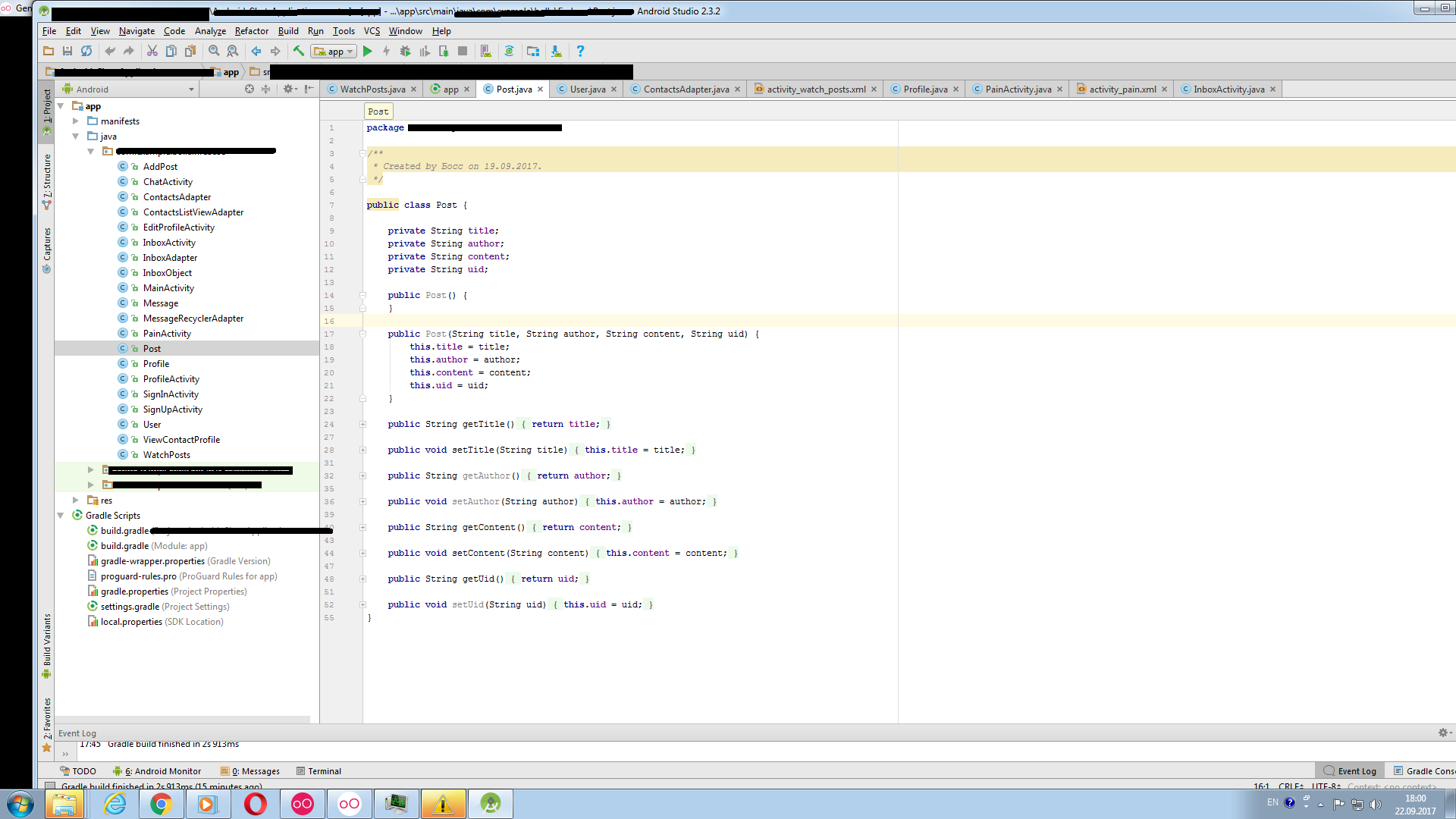Screen dimensions: 1456x819
Task: Open the Project panel gear settings dropdown
Action: click(290, 89)
